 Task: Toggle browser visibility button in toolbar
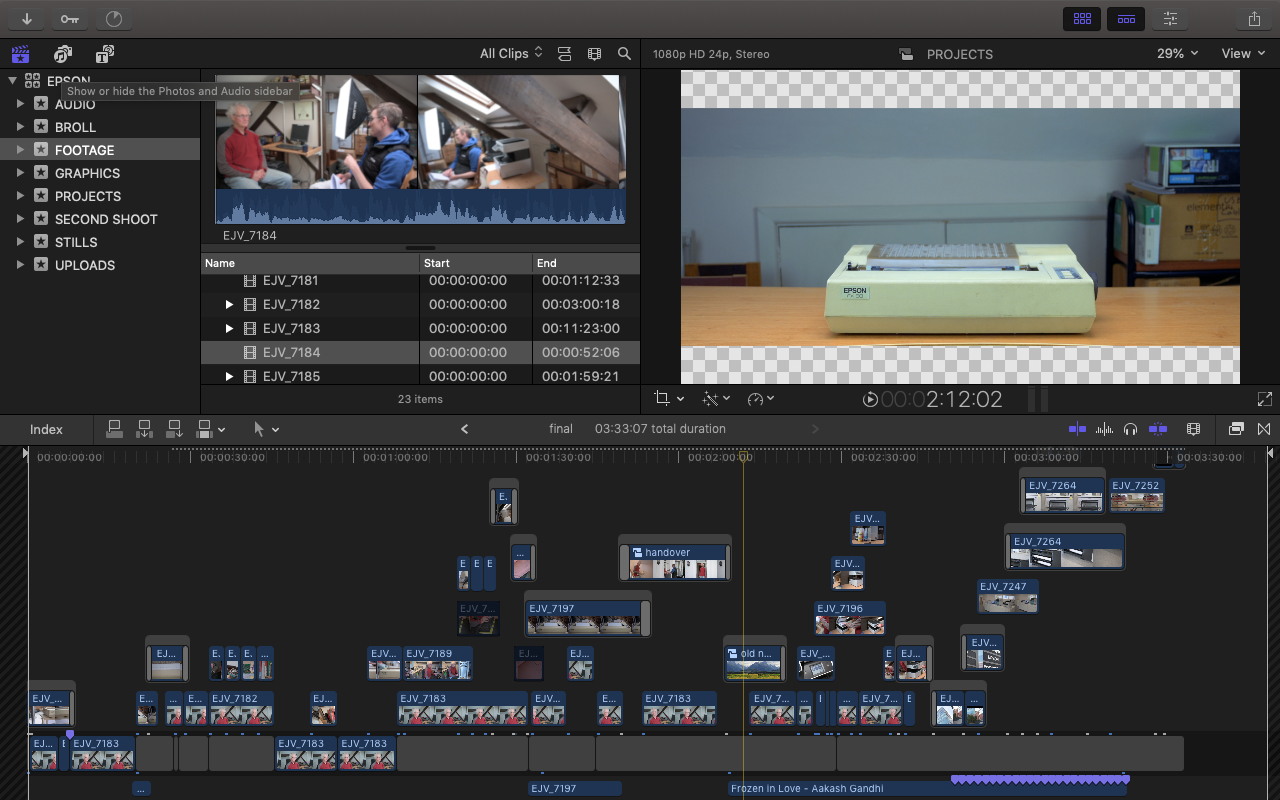pos(1082,19)
